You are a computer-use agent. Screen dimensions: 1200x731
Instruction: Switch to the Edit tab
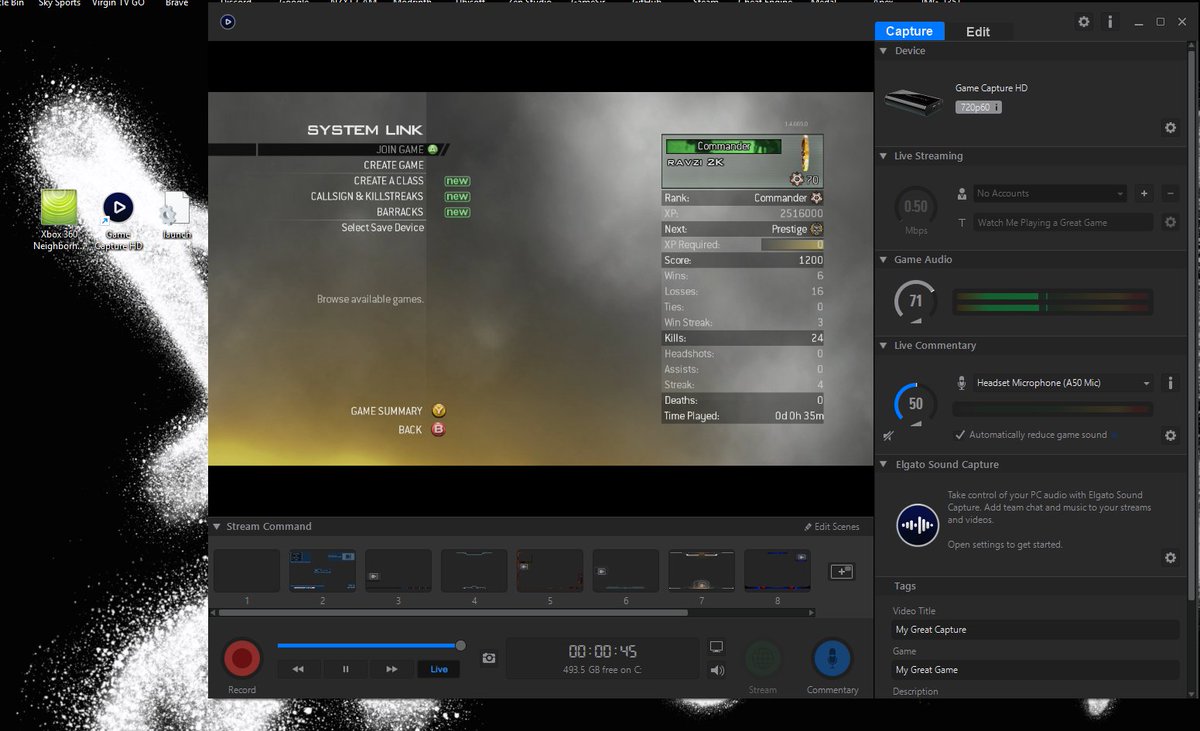(978, 31)
